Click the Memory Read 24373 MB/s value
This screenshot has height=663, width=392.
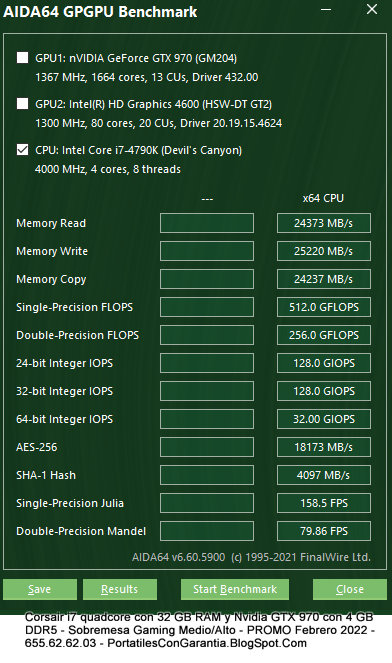point(324,223)
